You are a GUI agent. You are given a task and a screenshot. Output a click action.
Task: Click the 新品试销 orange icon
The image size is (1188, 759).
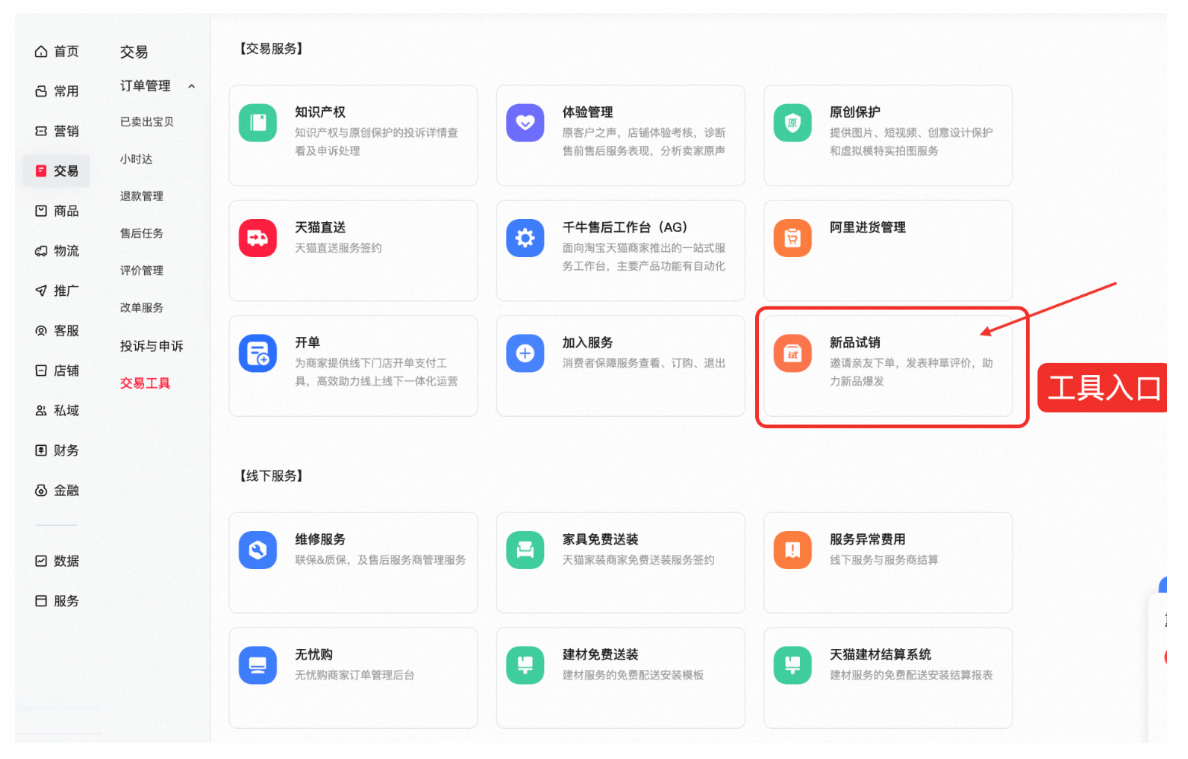point(793,353)
